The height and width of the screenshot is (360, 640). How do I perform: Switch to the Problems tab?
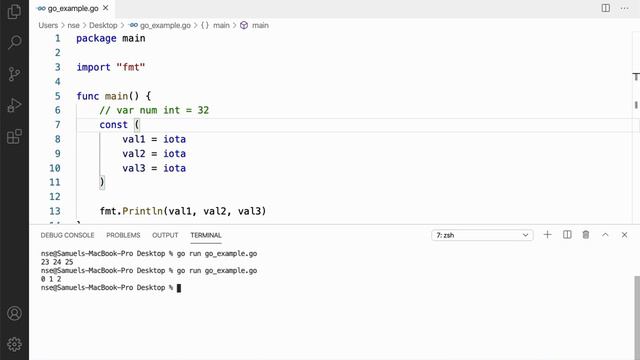(x=123, y=235)
